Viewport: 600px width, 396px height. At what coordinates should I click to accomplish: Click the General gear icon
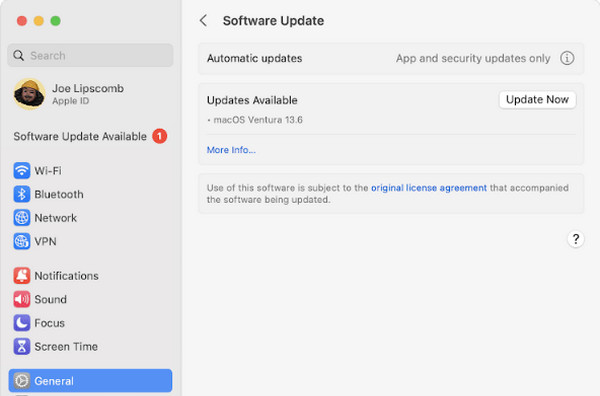(x=22, y=381)
